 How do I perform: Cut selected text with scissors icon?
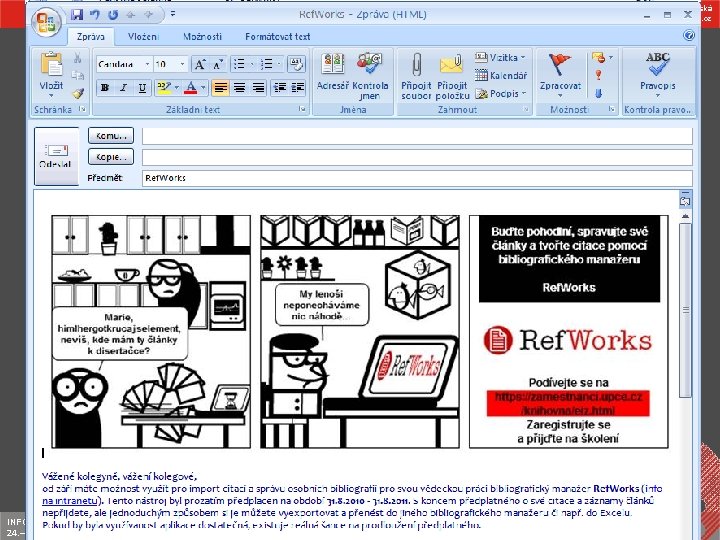click(x=78, y=58)
